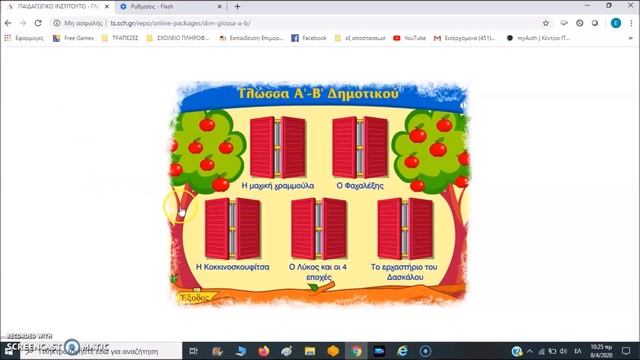The height and width of the screenshot is (360, 640).
Task: Open the myAuth bookmark
Action: [x=538, y=38]
